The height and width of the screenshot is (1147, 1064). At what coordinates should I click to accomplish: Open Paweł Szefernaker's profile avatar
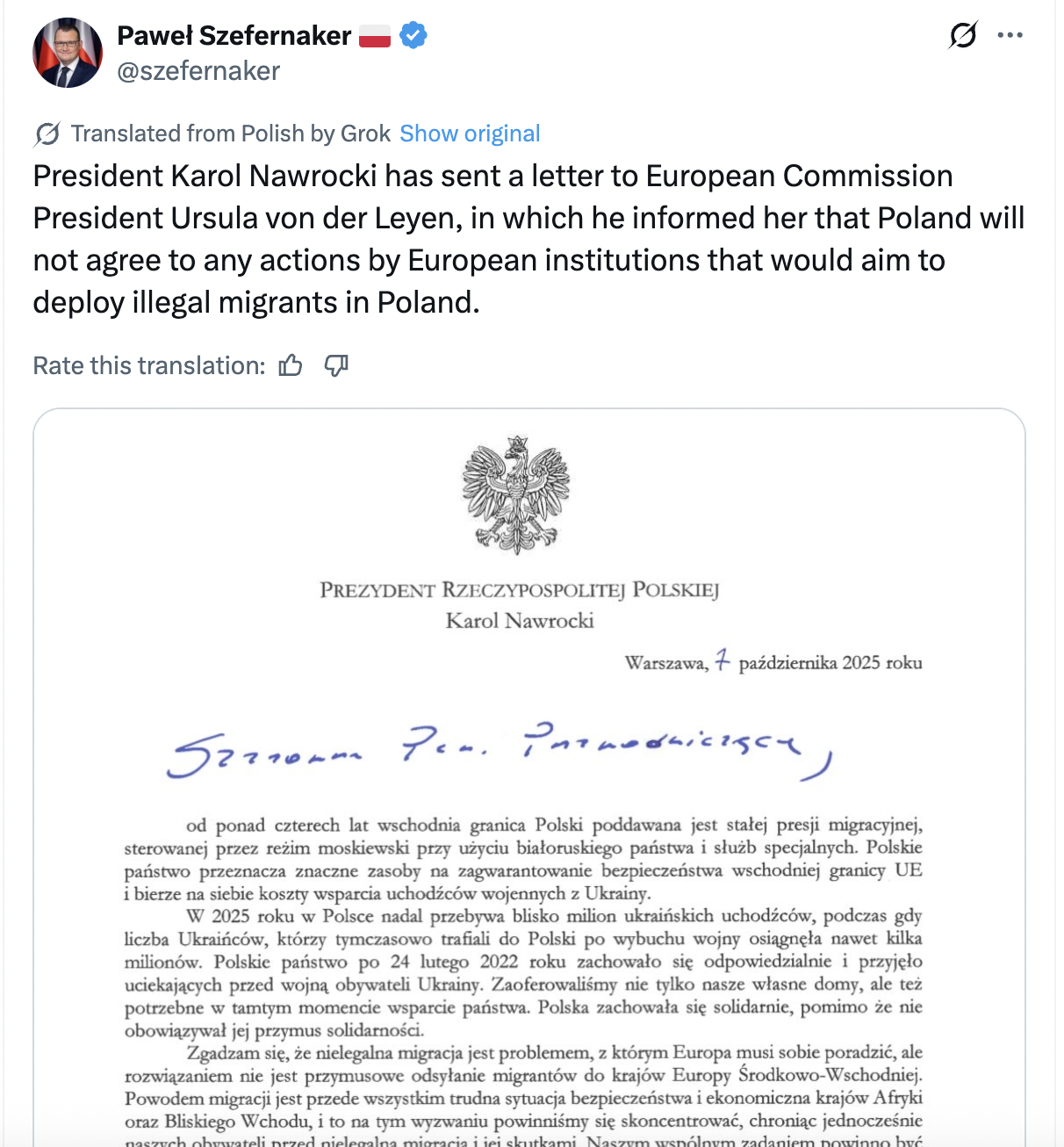pos(68,53)
